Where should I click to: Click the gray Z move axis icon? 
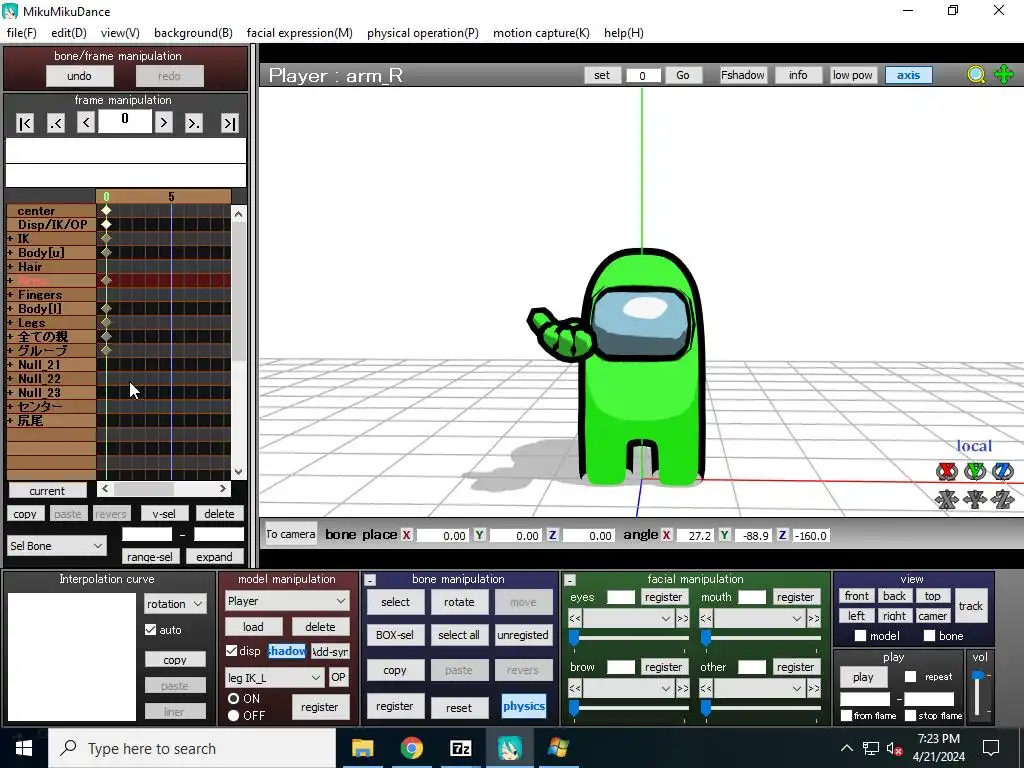(x=1002, y=500)
